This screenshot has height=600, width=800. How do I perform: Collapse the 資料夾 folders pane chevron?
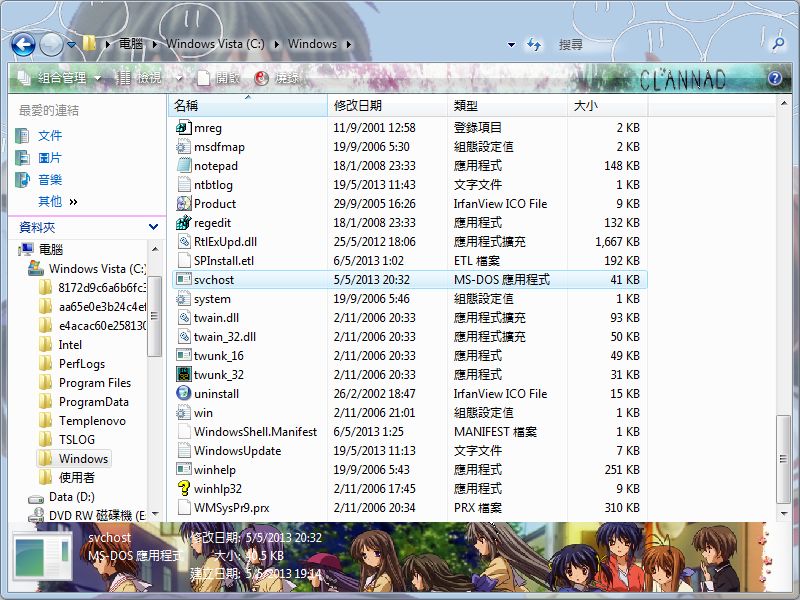point(153,227)
